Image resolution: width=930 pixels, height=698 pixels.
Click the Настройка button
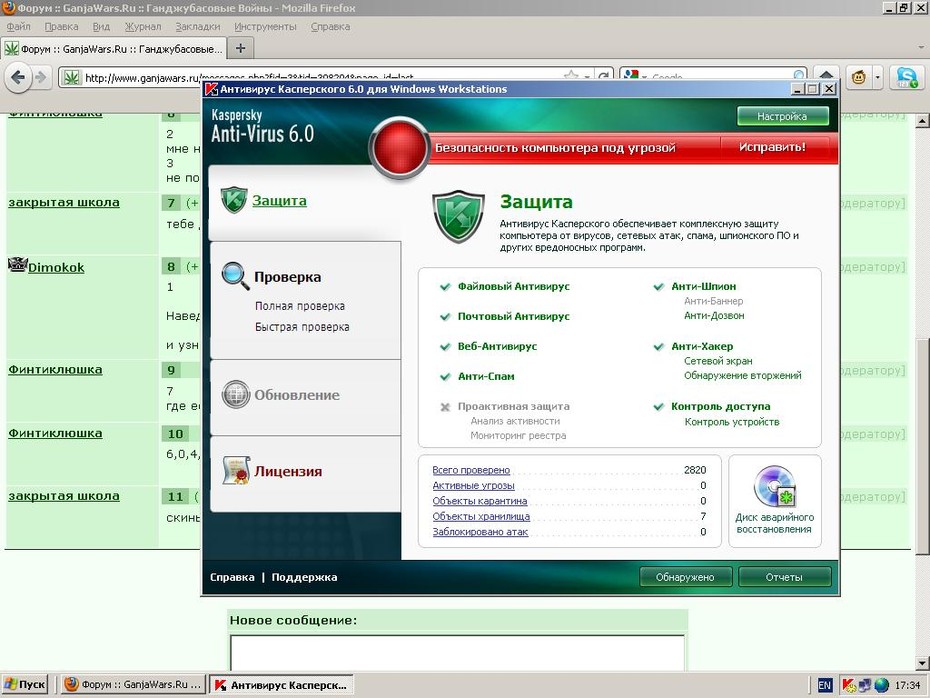[x=782, y=116]
